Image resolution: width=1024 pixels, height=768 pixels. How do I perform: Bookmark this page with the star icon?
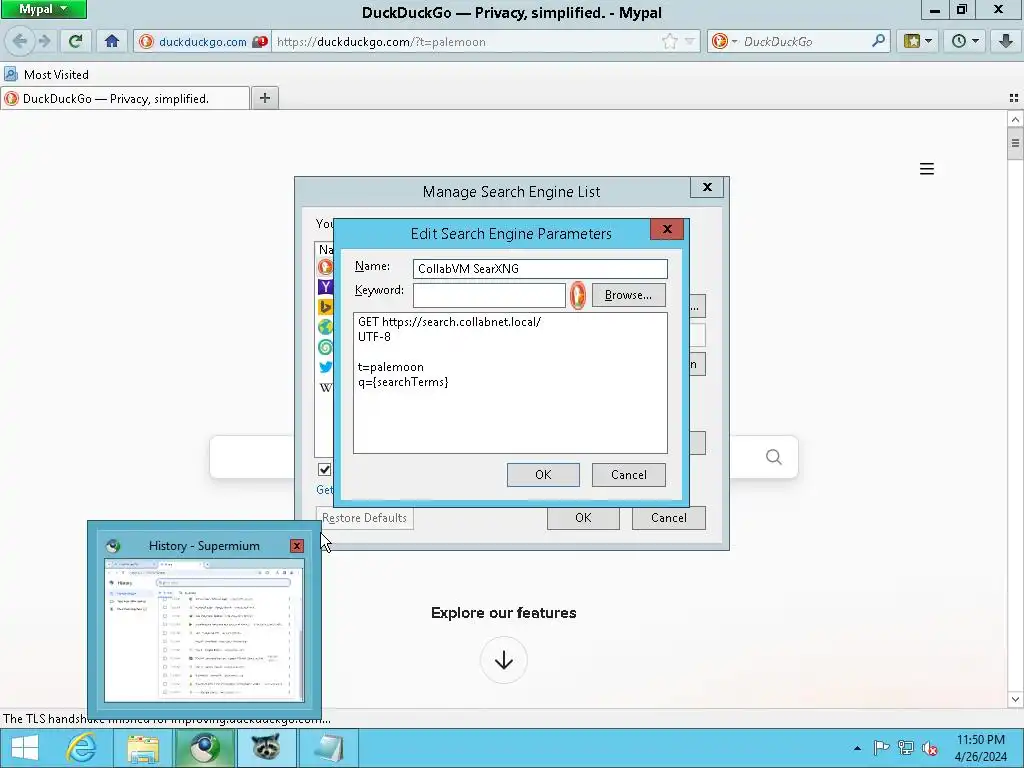click(670, 42)
